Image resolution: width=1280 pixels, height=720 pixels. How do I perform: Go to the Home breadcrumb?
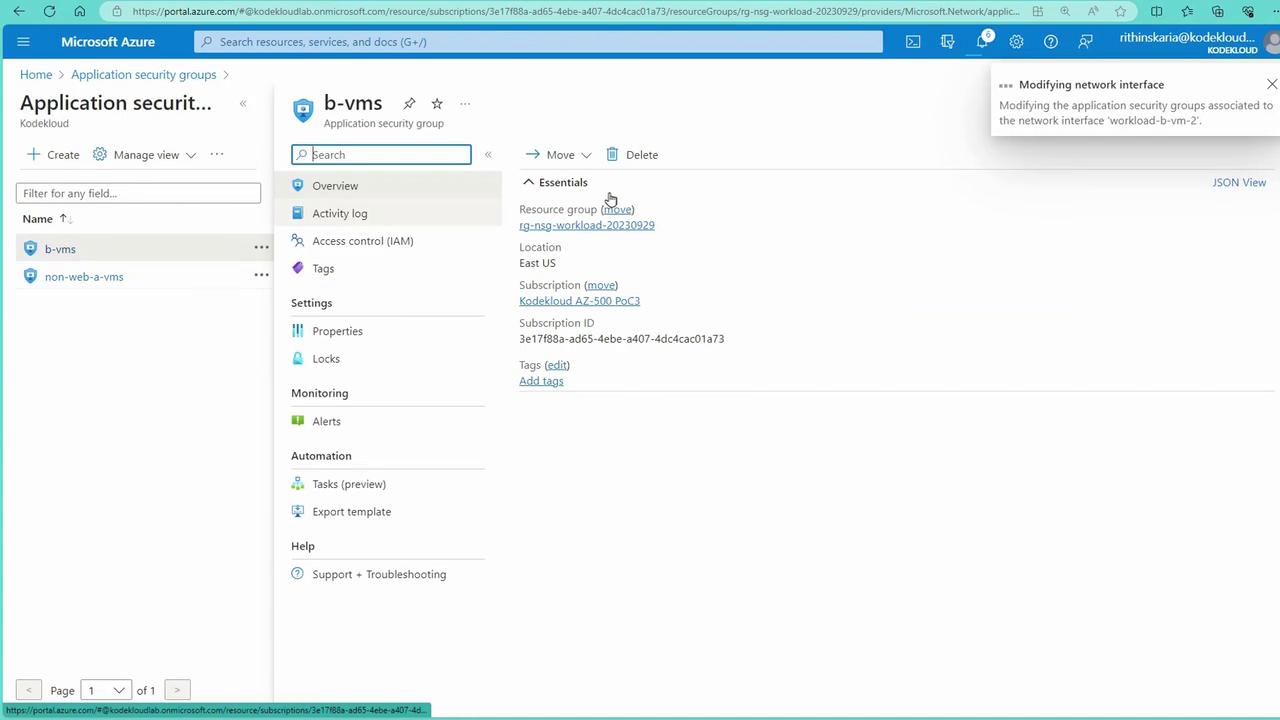pyautogui.click(x=36, y=75)
